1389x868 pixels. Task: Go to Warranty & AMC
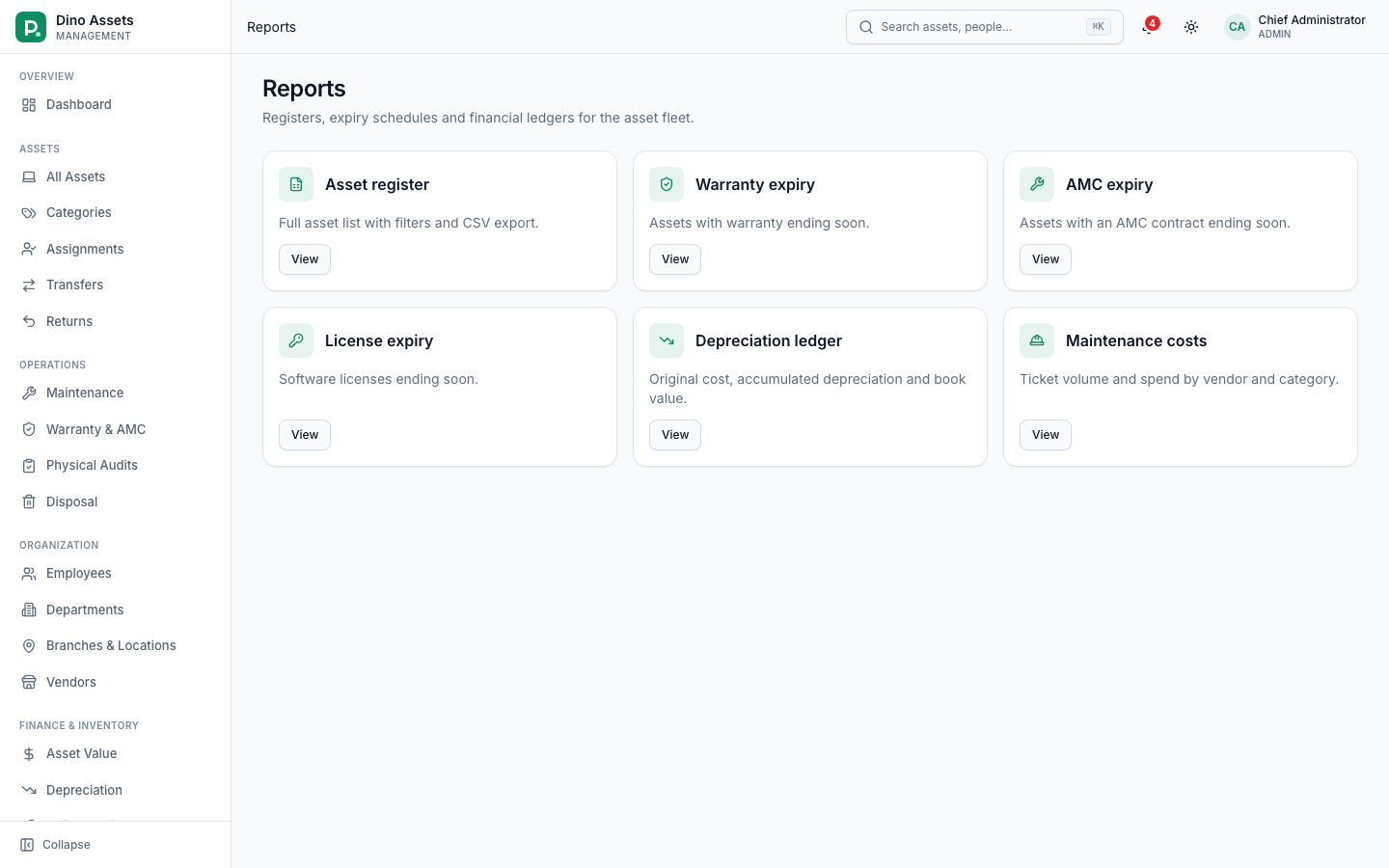tap(116, 429)
